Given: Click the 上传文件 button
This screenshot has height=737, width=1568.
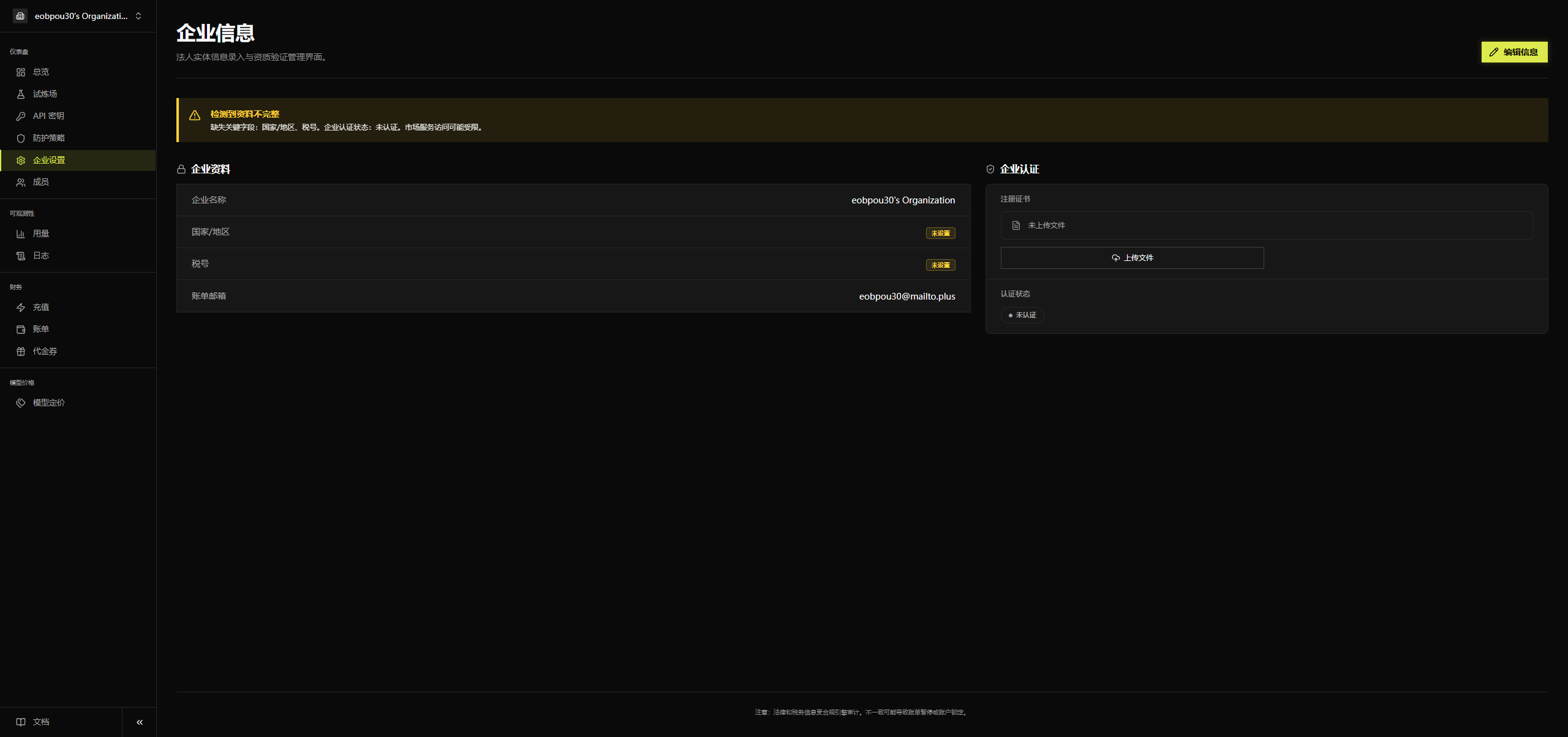Looking at the screenshot, I should (1132, 258).
